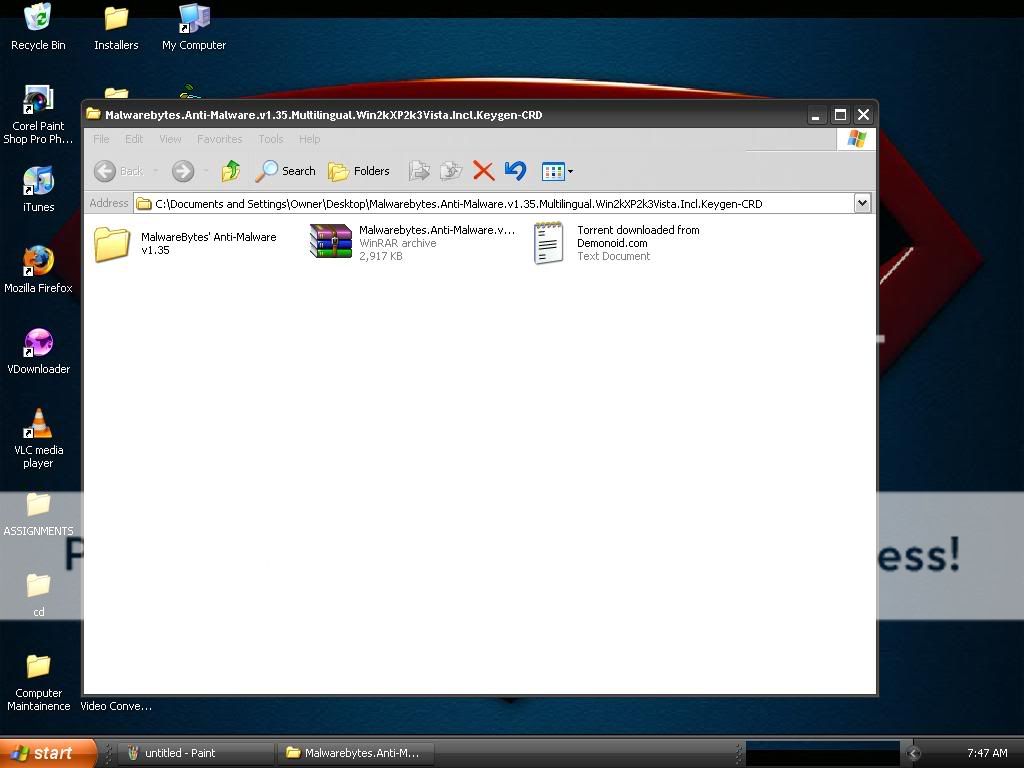Click the Windows flag logo in Explorer
Screen dimensions: 1024x768
856,139
